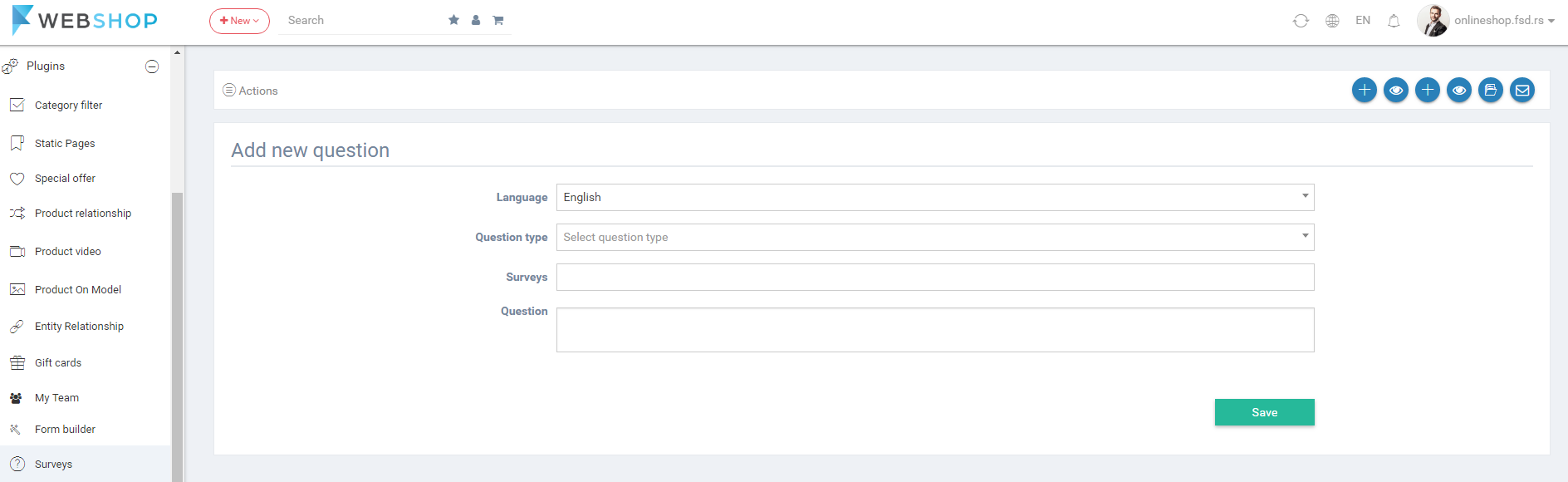Click the Special offer heart icon
Viewport: 1568px width, 482px height.
click(17, 179)
